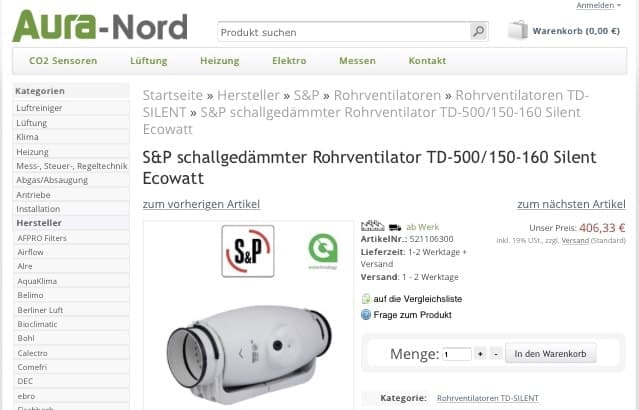The width and height of the screenshot is (639, 410).
Task: Click the compare list icon
Action: [366, 298]
